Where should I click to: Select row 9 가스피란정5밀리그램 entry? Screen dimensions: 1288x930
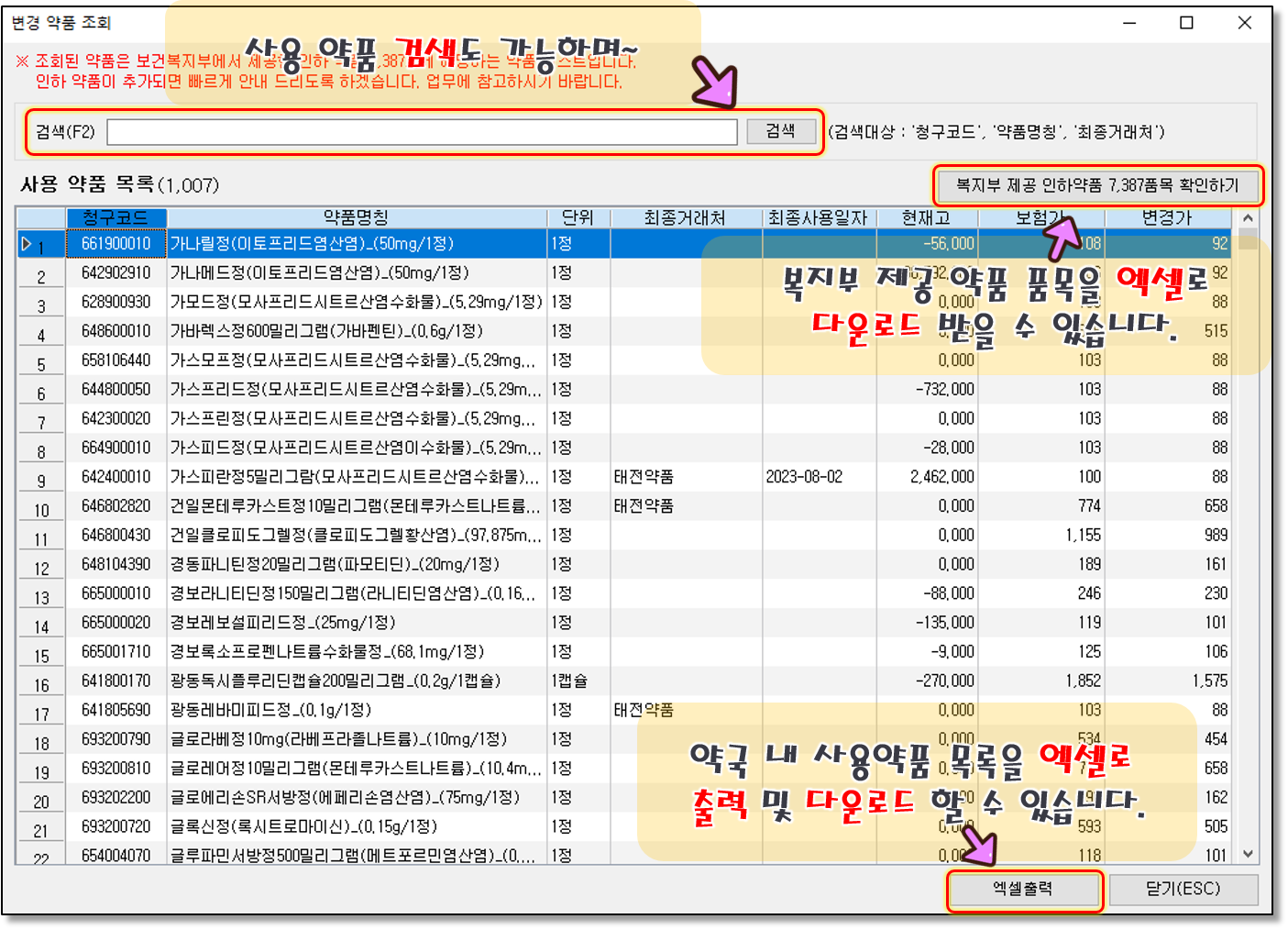354,477
